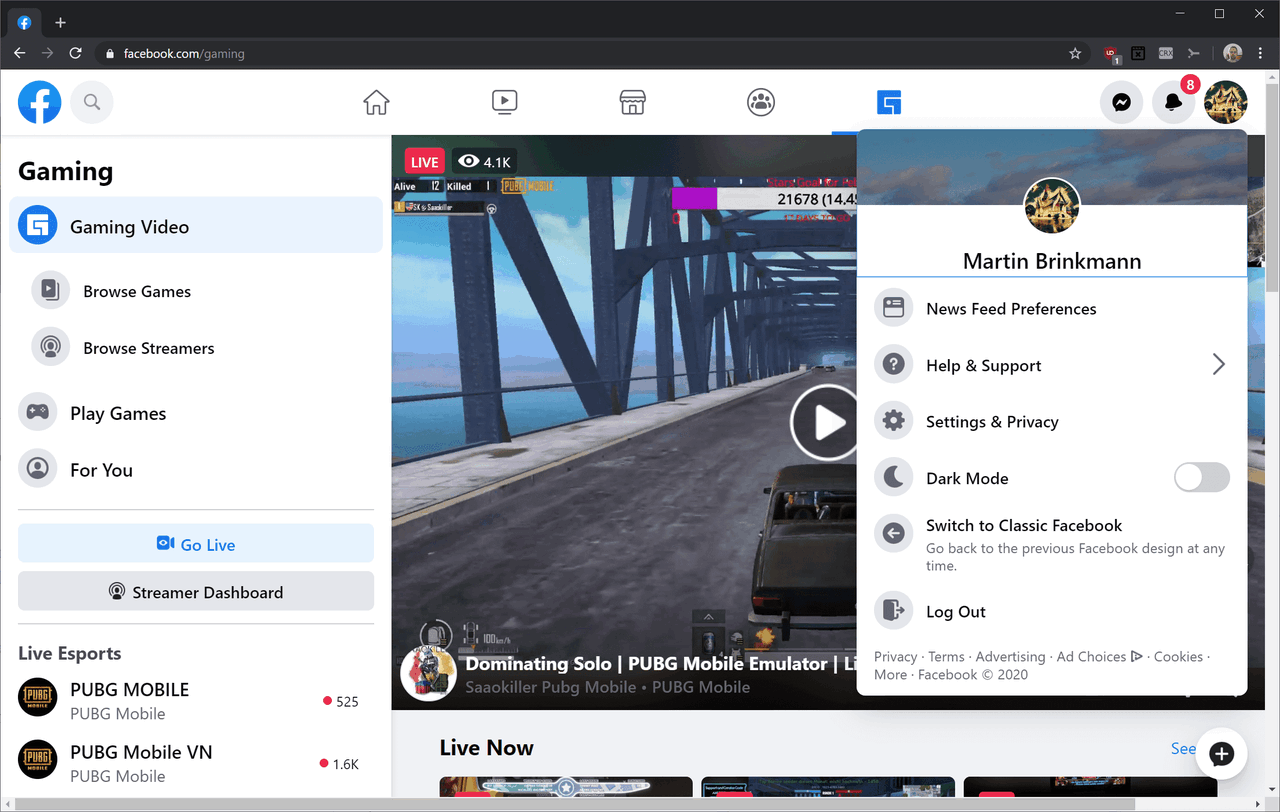This screenshot has width=1280, height=812.
Task: Open the Facebook search icon
Action: [92, 102]
